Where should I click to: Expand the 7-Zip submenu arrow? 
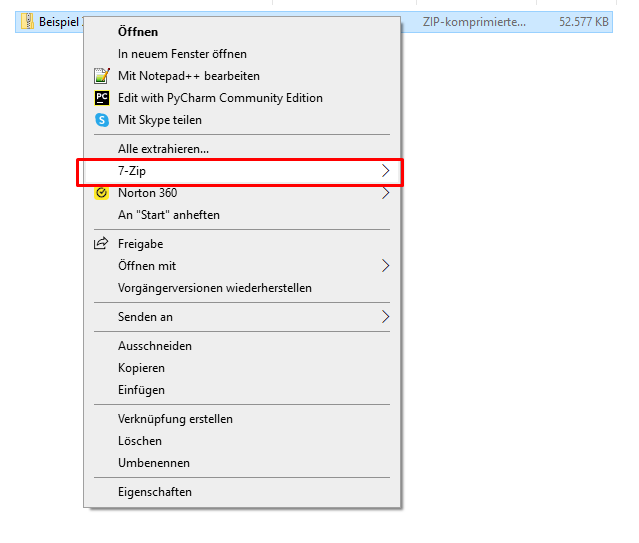point(386,172)
